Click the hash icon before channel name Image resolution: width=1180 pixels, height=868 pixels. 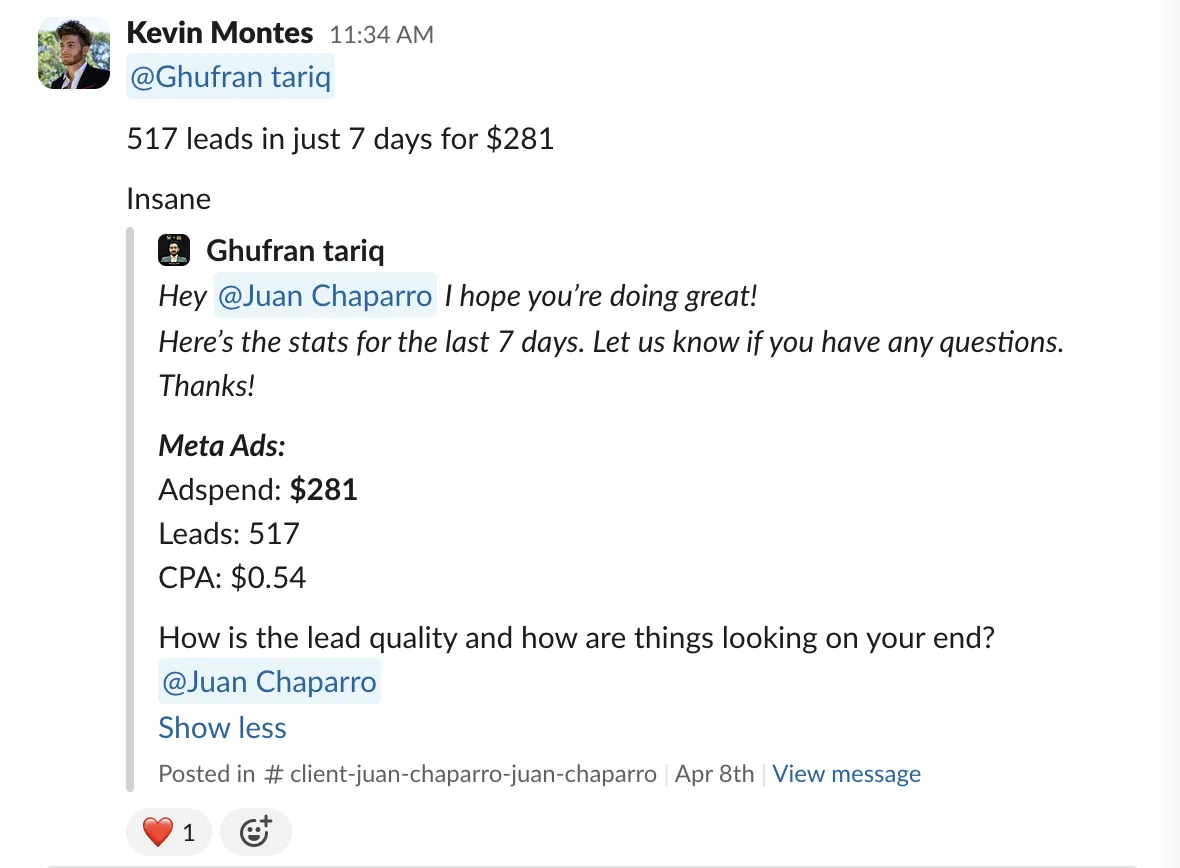(x=273, y=774)
